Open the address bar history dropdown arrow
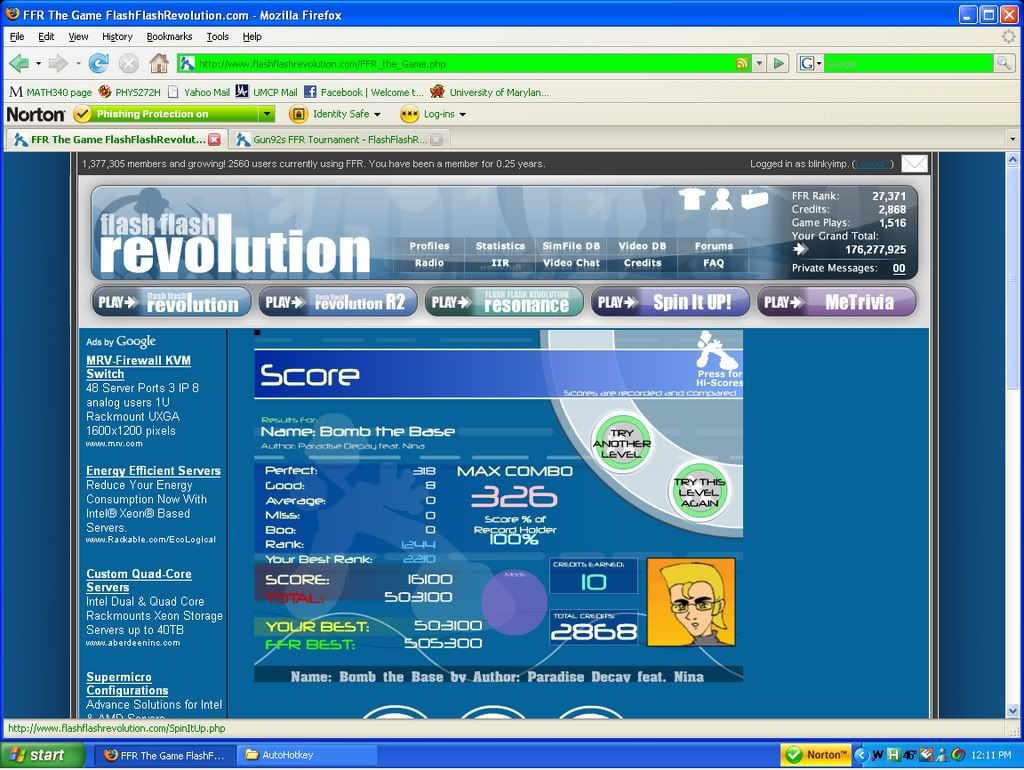The height and width of the screenshot is (770, 1024). pyautogui.click(x=759, y=63)
